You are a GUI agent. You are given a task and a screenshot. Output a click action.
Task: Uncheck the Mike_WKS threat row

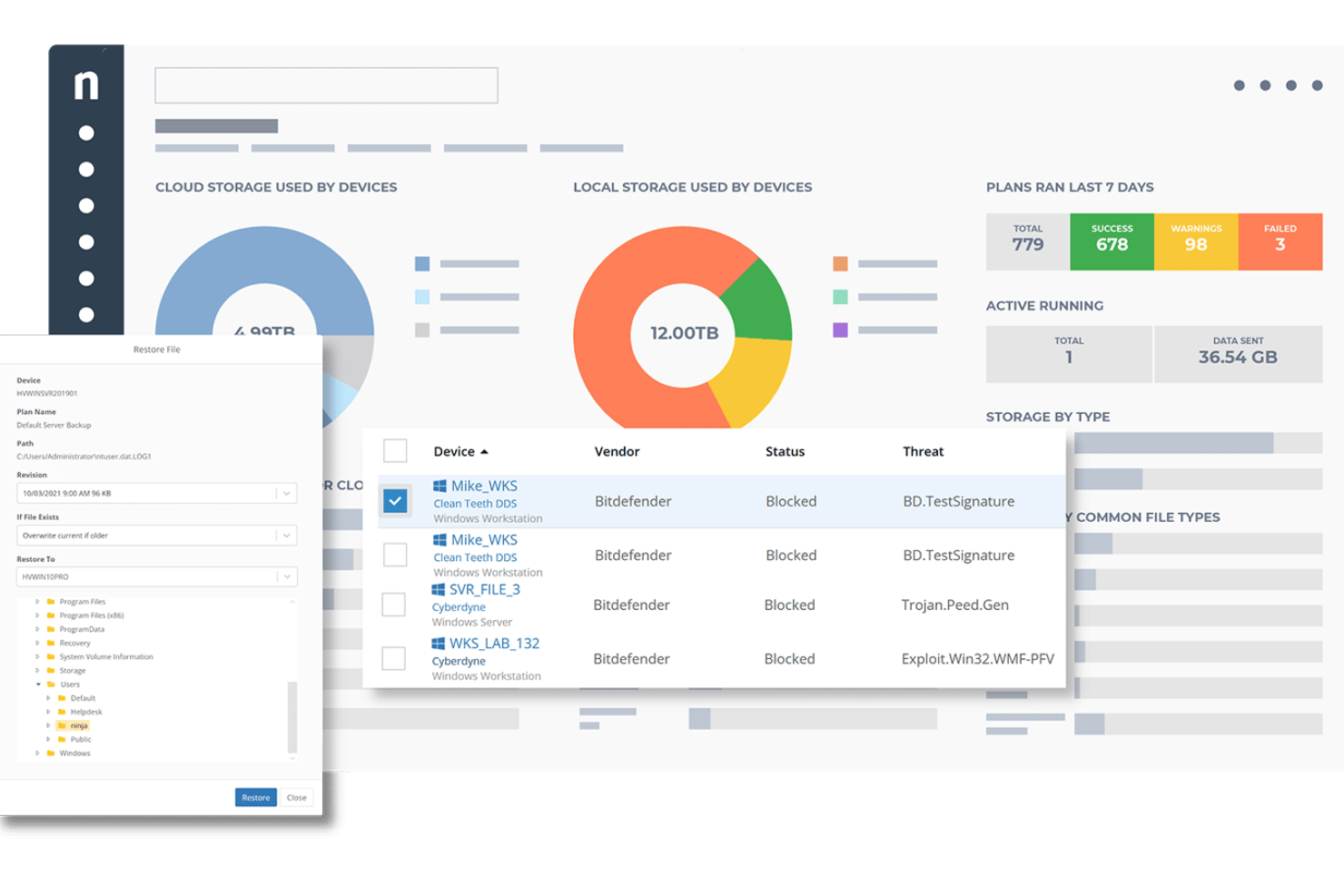[x=395, y=500]
